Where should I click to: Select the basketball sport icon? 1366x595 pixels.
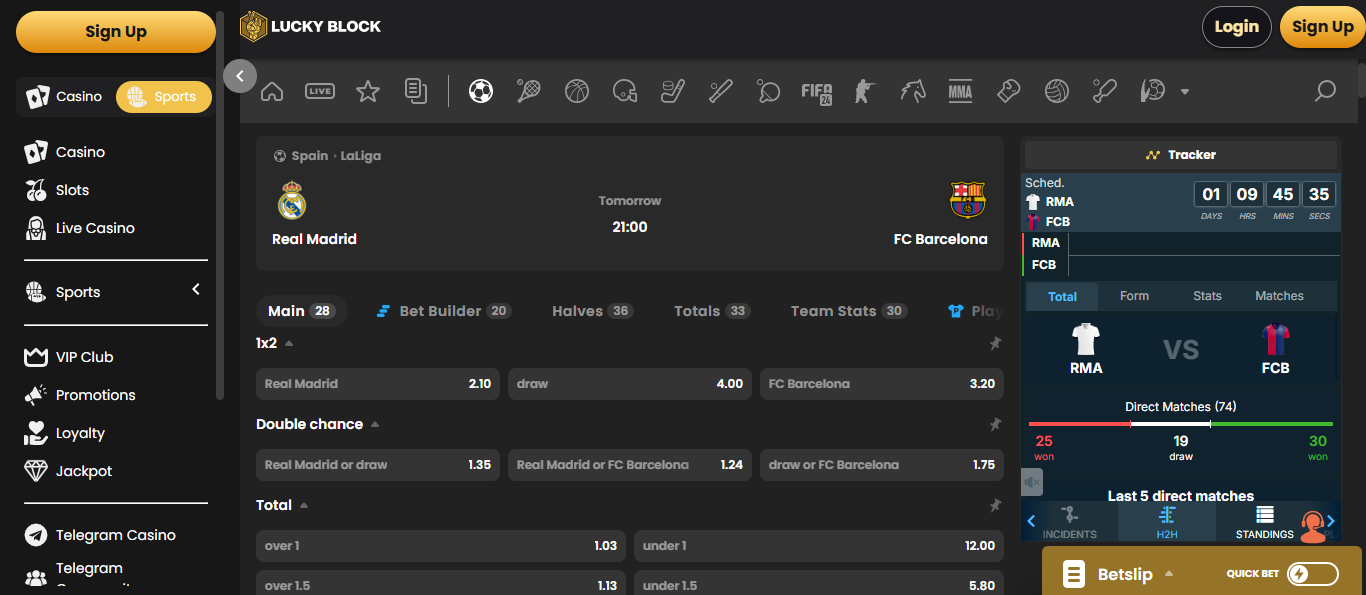[x=577, y=92]
